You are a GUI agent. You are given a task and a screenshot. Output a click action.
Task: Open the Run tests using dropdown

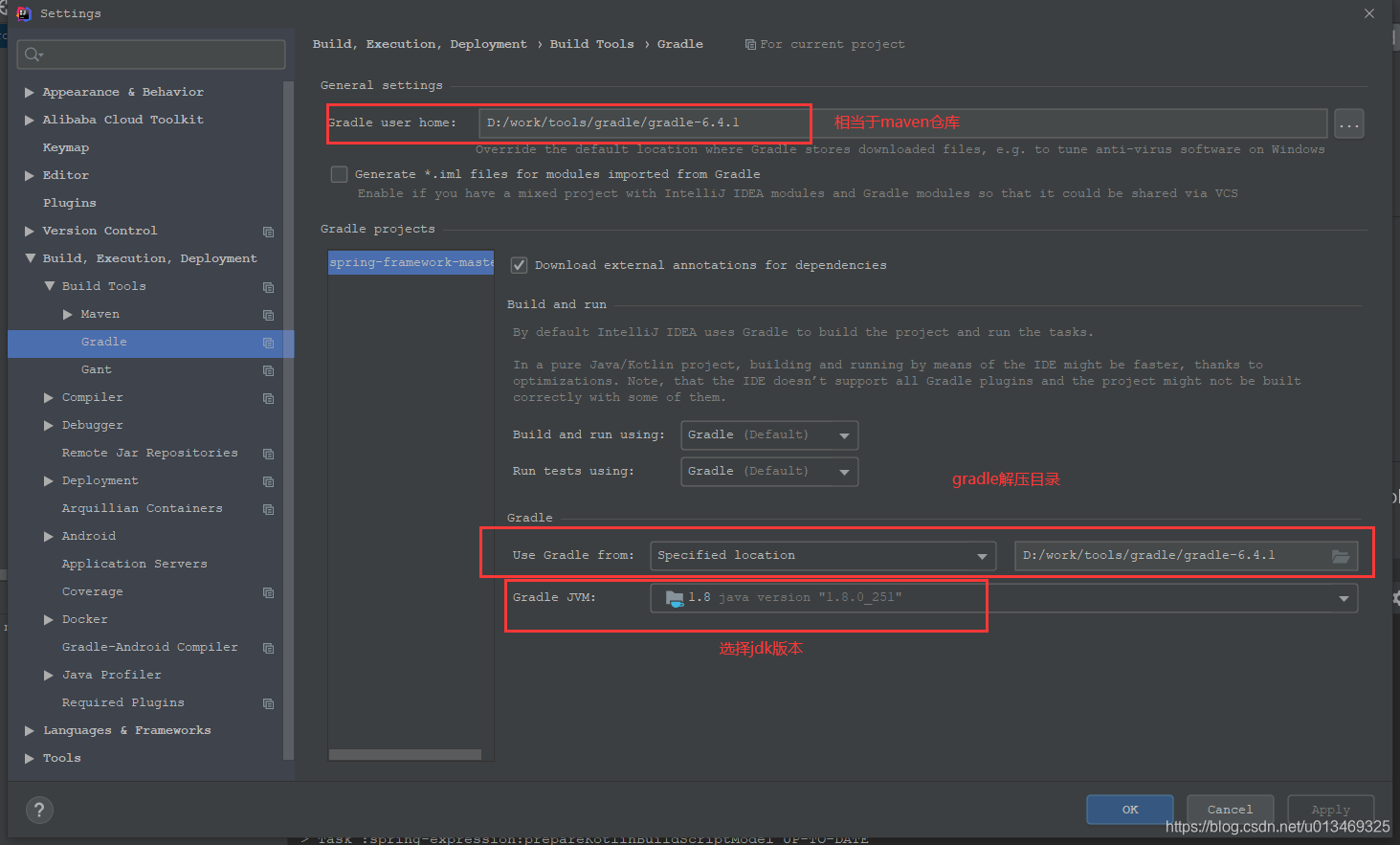tap(769, 472)
